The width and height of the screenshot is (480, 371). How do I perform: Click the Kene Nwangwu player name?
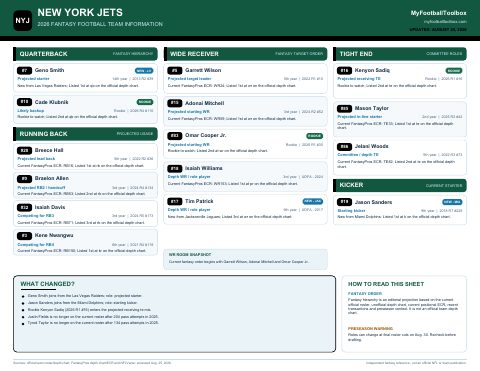(54, 235)
